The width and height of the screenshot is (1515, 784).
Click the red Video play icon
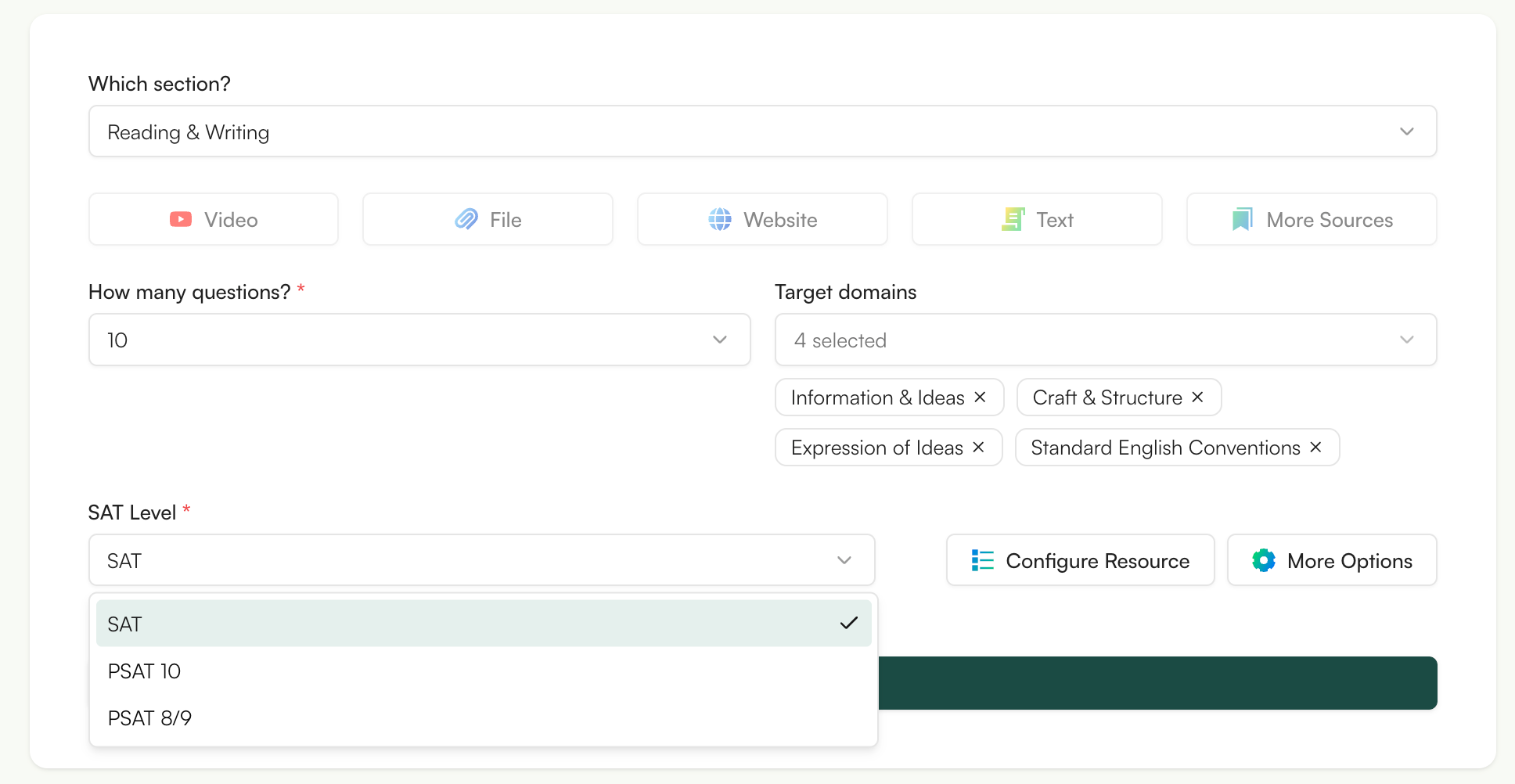181,219
